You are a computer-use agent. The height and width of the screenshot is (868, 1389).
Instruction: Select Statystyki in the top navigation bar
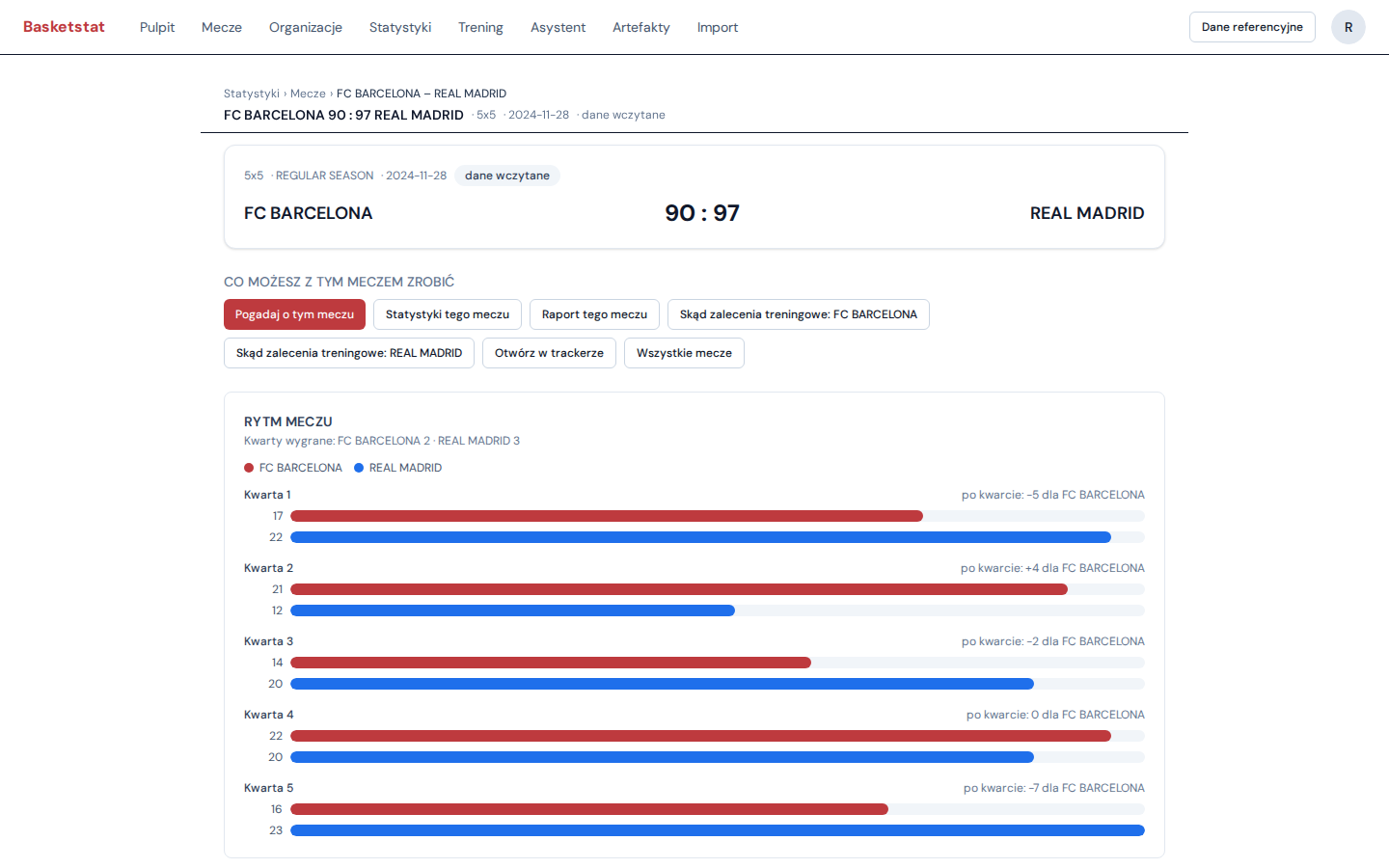(x=400, y=27)
